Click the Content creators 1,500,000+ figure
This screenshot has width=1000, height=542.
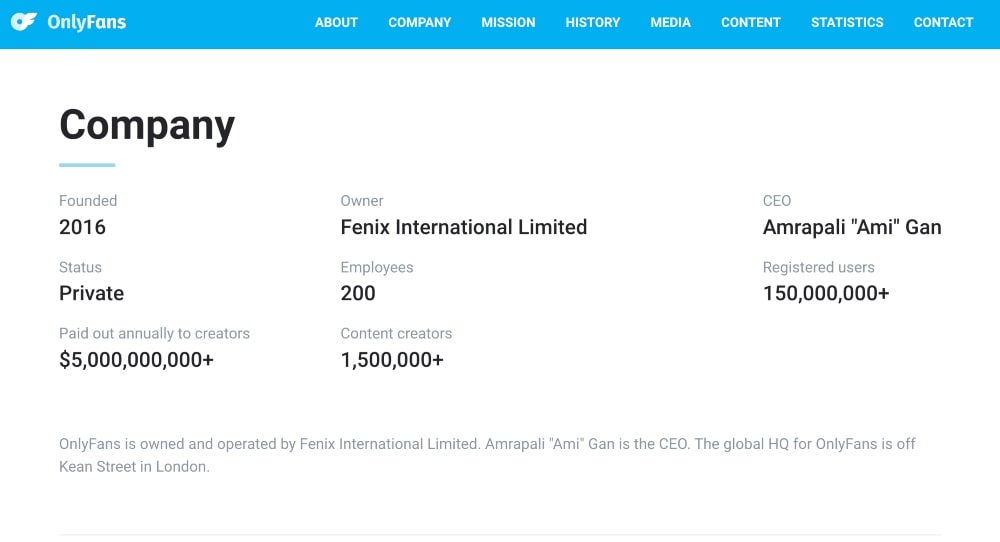coord(392,360)
